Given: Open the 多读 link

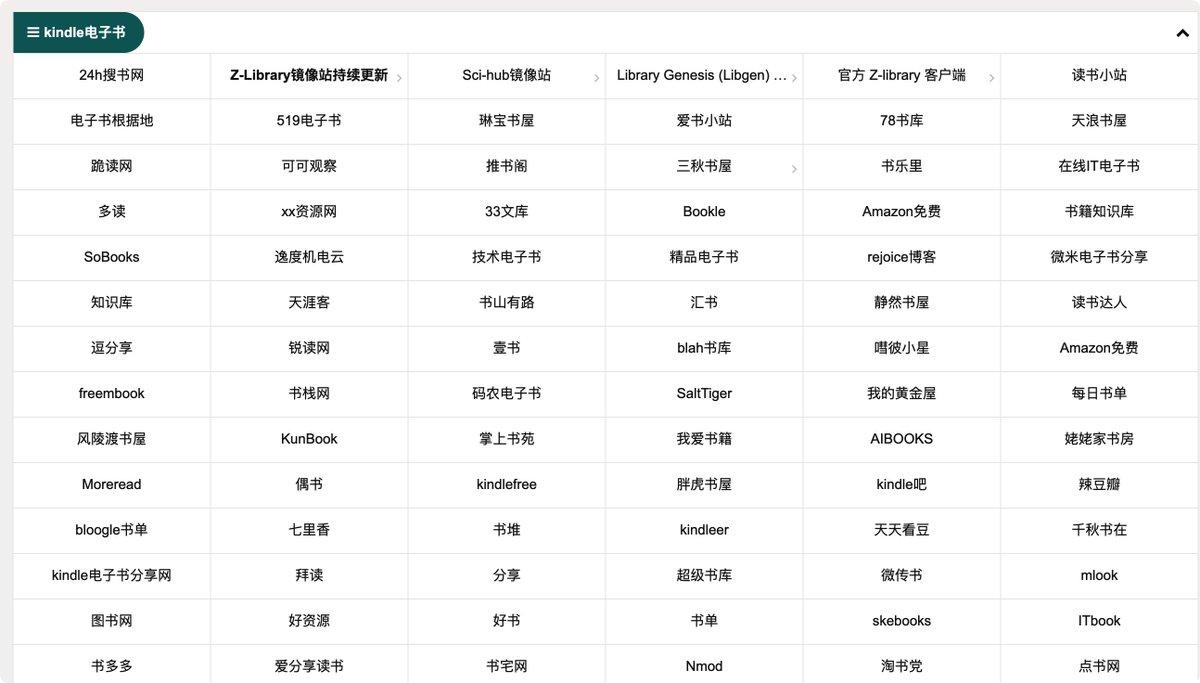Looking at the screenshot, I should [x=112, y=211].
